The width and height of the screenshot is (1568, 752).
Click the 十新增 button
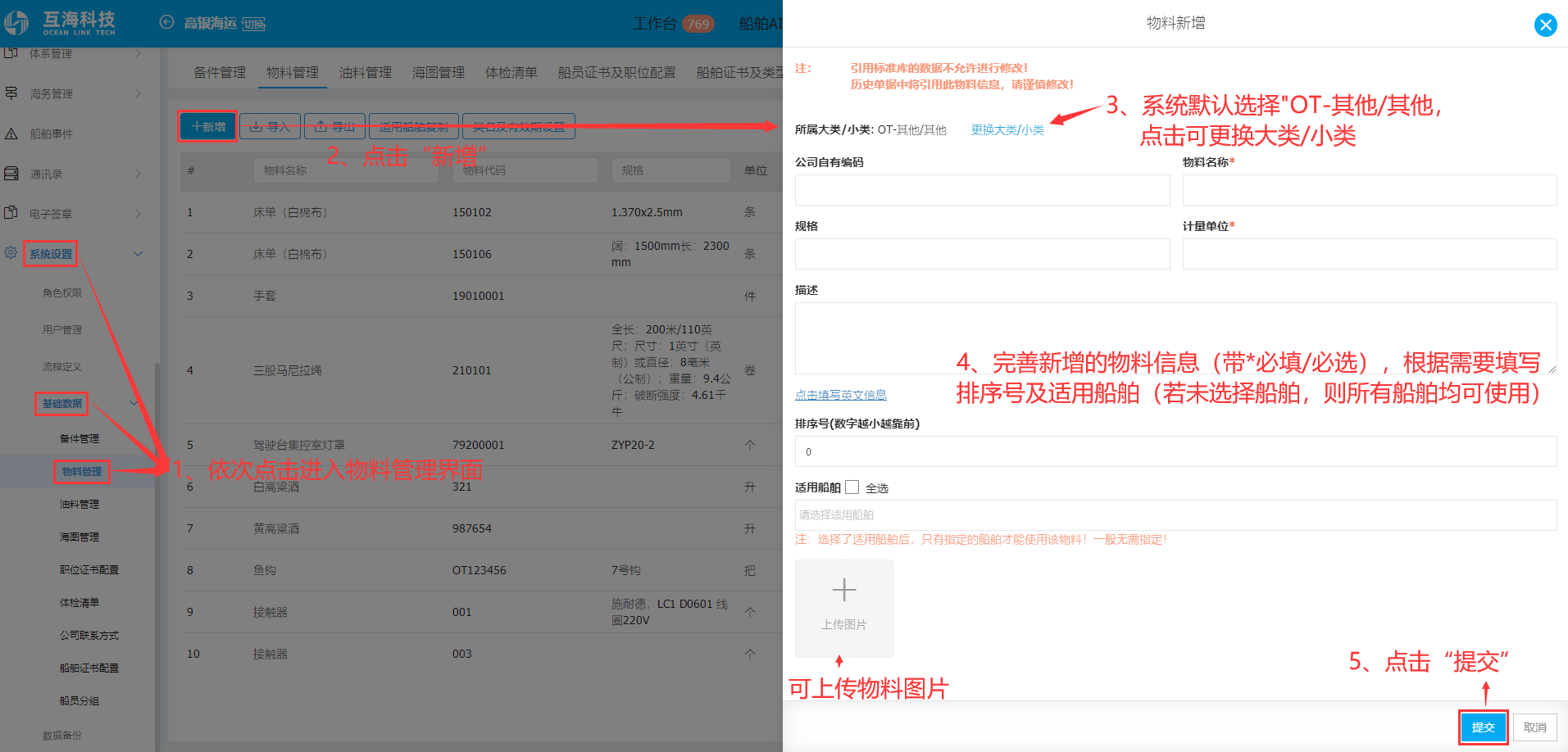pos(207,127)
